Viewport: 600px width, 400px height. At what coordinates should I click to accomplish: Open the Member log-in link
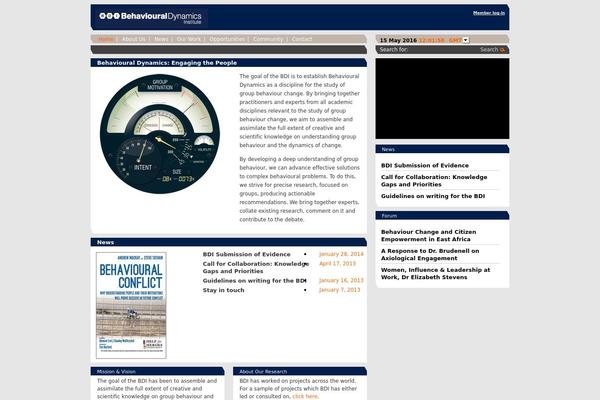(489, 13)
